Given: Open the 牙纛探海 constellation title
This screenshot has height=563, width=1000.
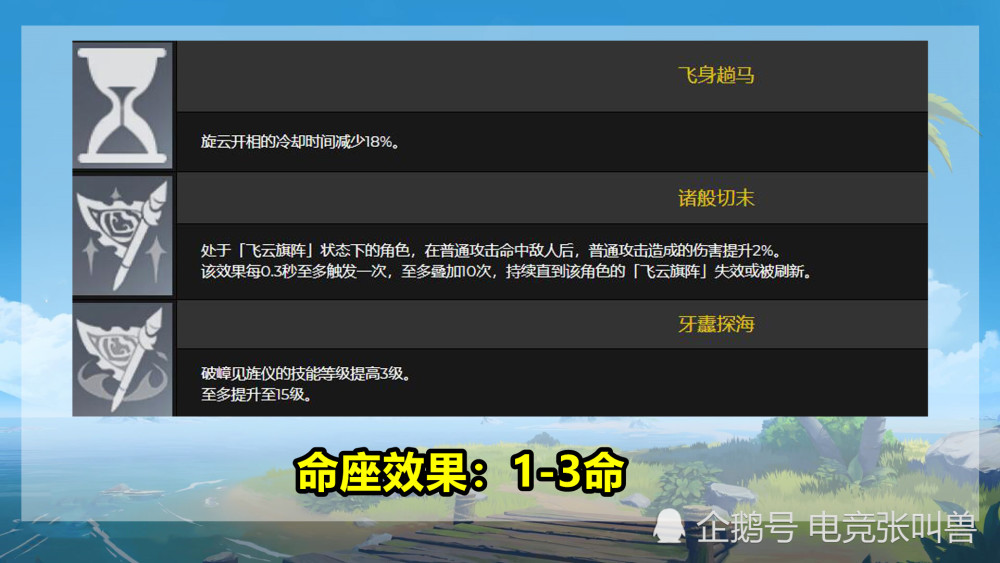Looking at the screenshot, I should pyautogui.click(x=716, y=324).
